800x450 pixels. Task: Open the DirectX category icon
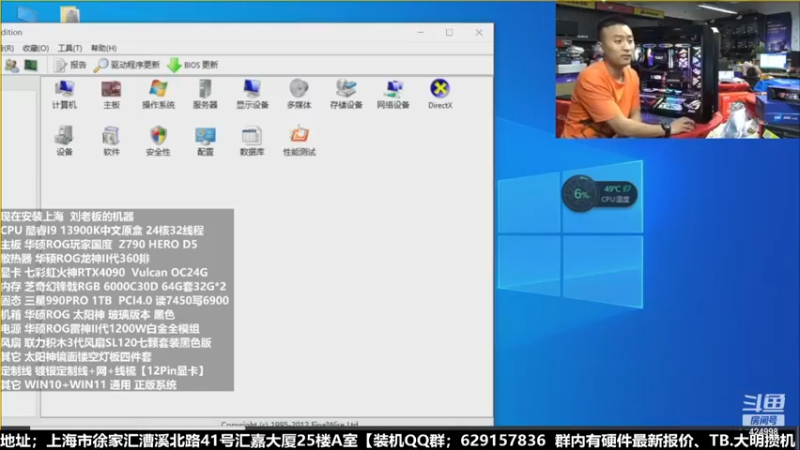440,94
